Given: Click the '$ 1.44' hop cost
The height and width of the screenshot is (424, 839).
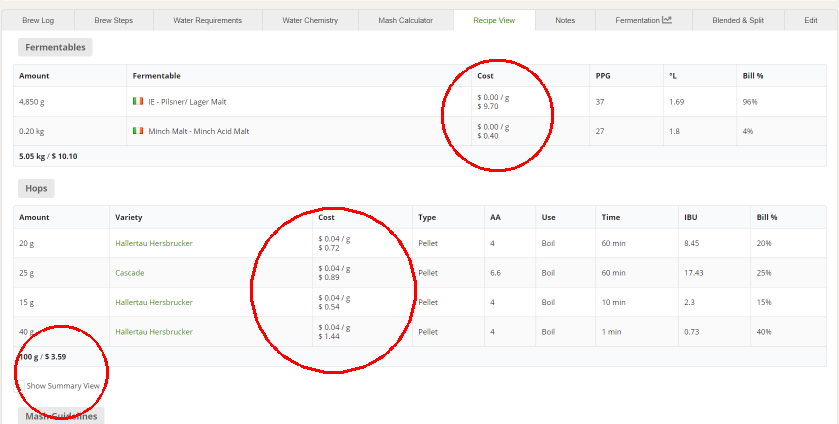Looking at the screenshot, I should [329, 336].
